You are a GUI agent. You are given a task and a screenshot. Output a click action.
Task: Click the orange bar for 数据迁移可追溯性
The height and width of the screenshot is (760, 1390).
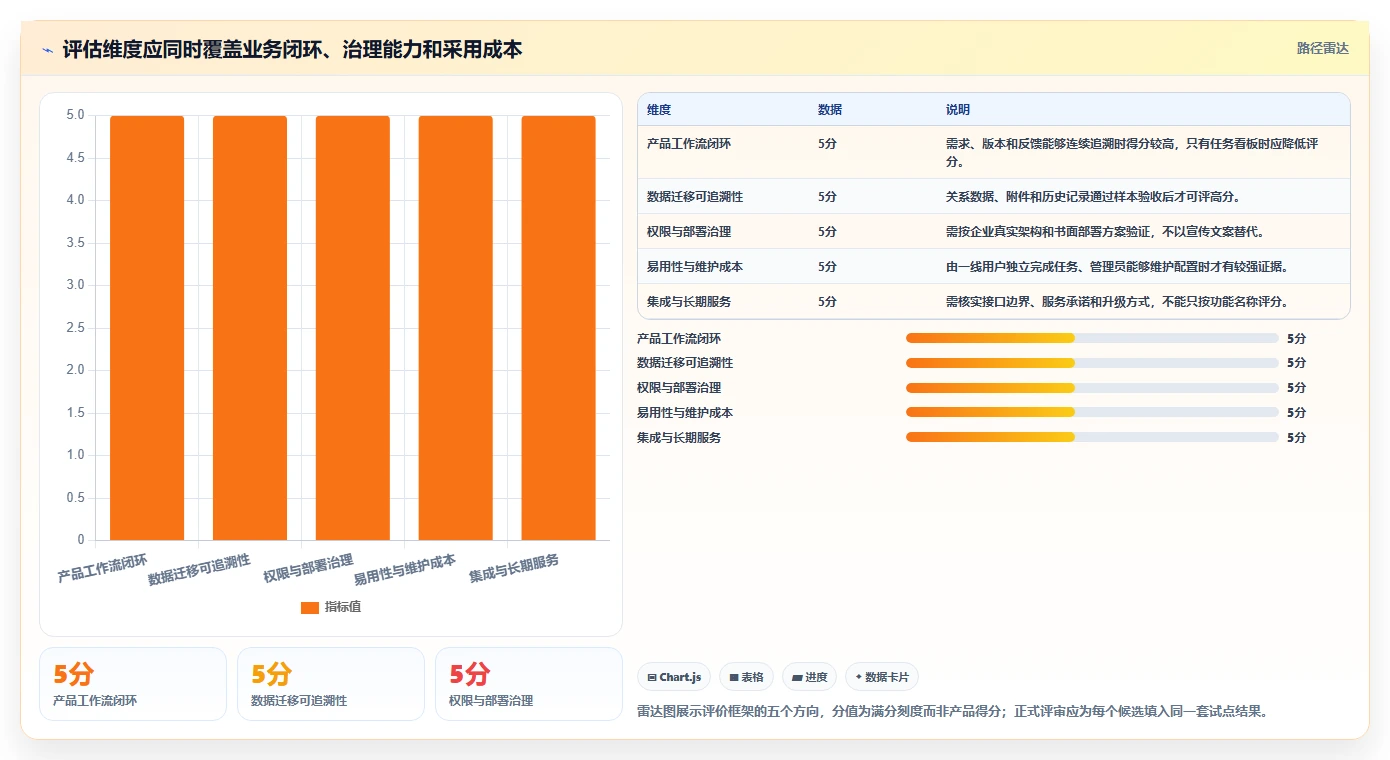250,328
